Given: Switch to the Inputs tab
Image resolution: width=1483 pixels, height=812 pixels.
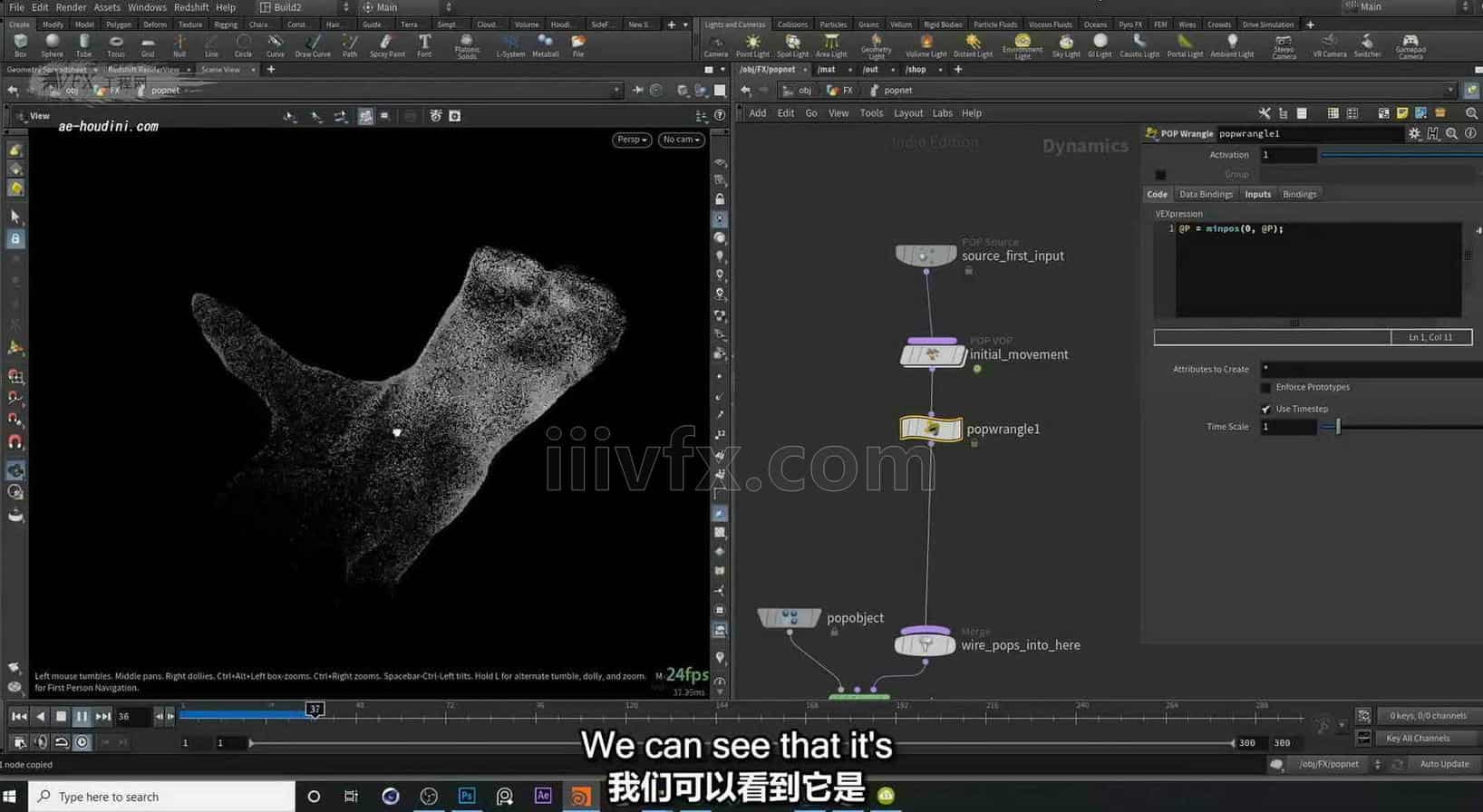Looking at the screenshot, I should (1257, 194).
